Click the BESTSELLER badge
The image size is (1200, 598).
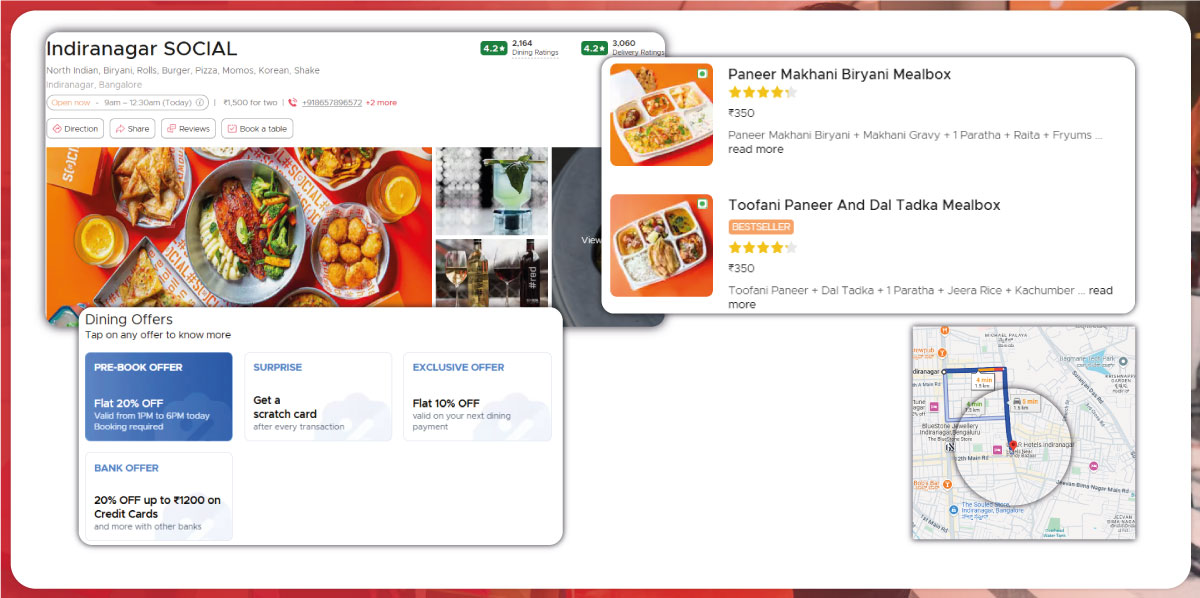pyautogui.click(x=761, y=227)
